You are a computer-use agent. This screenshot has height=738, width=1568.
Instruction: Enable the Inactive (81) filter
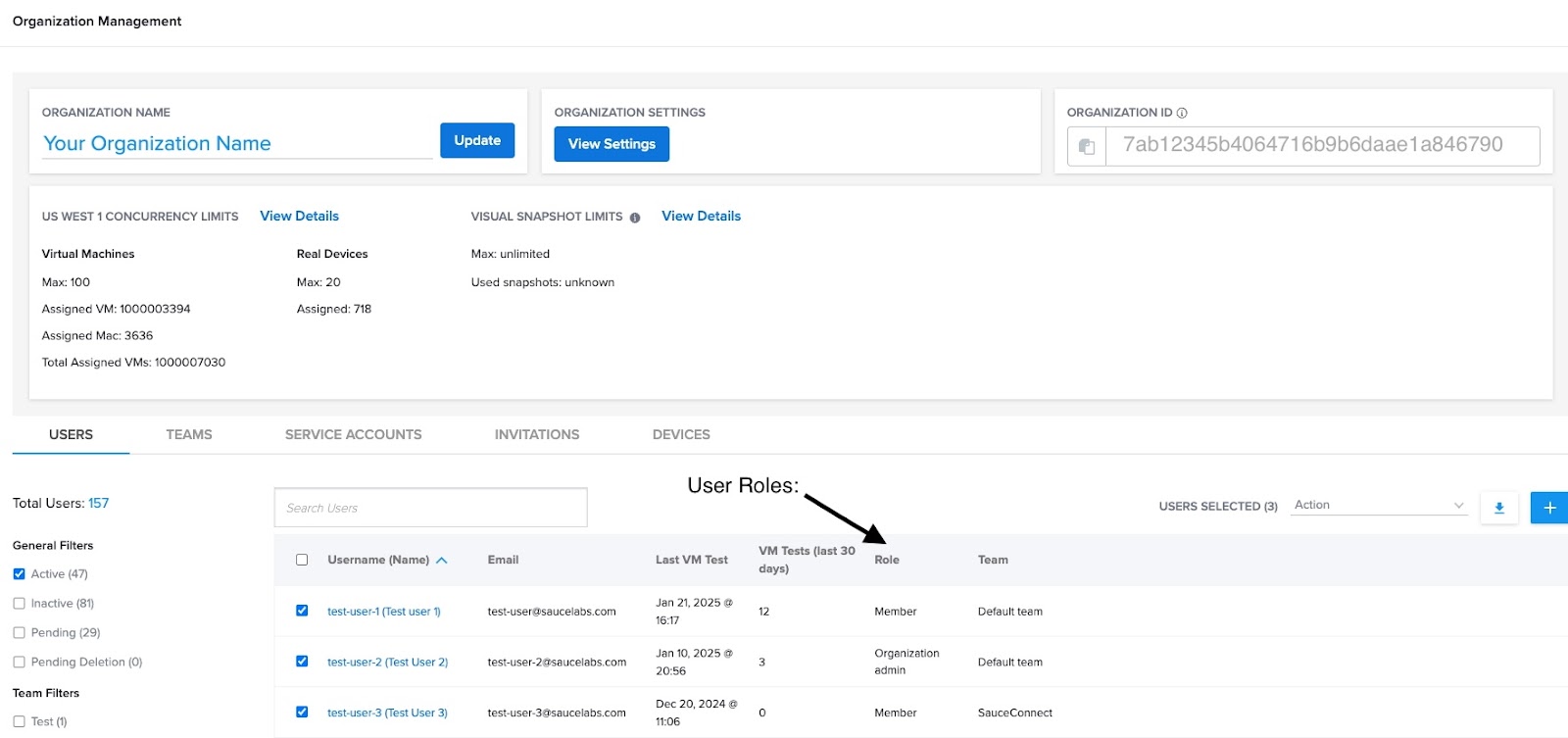tap(19, 604)
